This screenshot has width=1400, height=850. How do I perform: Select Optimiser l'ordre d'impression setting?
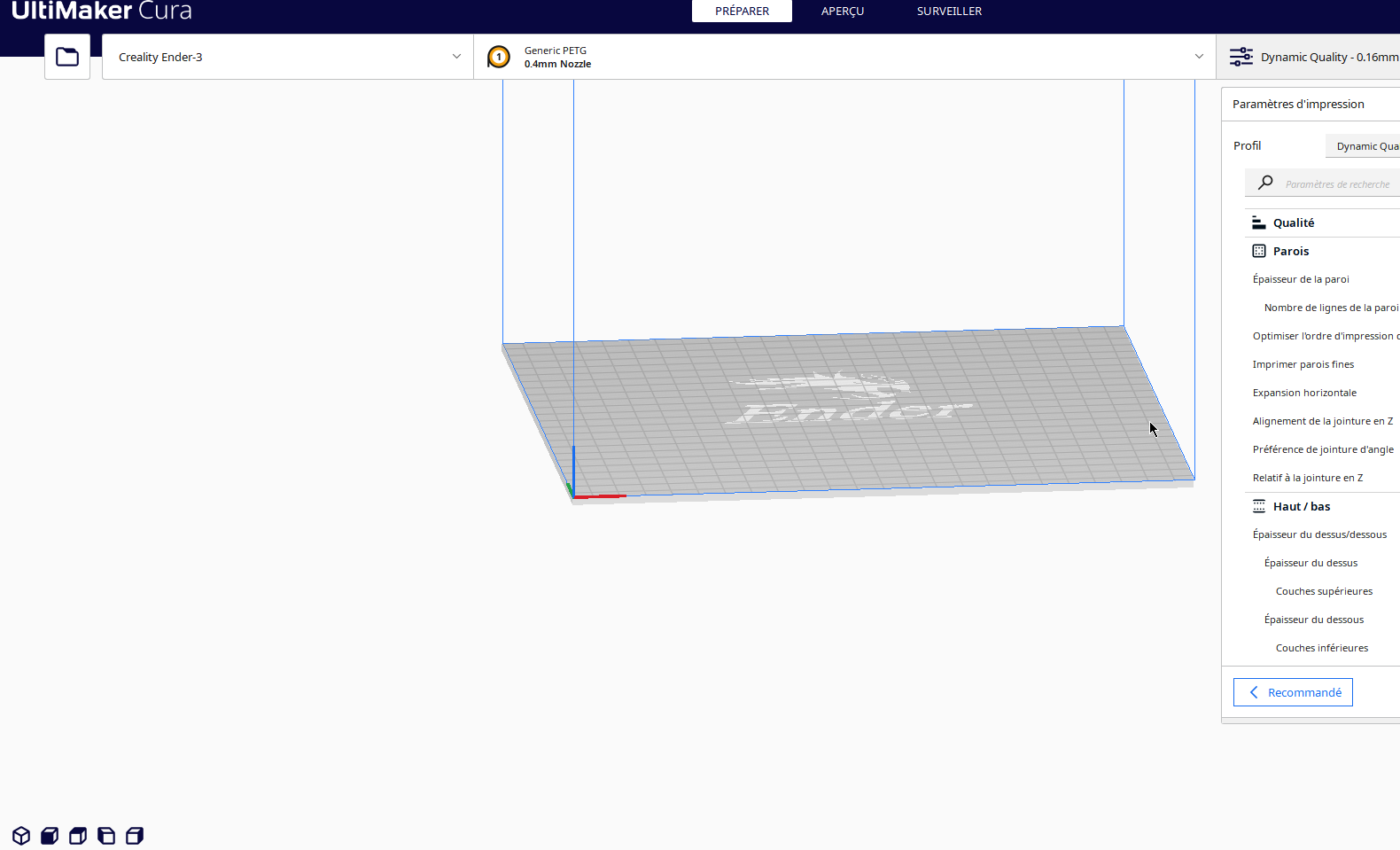(x=1326, y=336)
